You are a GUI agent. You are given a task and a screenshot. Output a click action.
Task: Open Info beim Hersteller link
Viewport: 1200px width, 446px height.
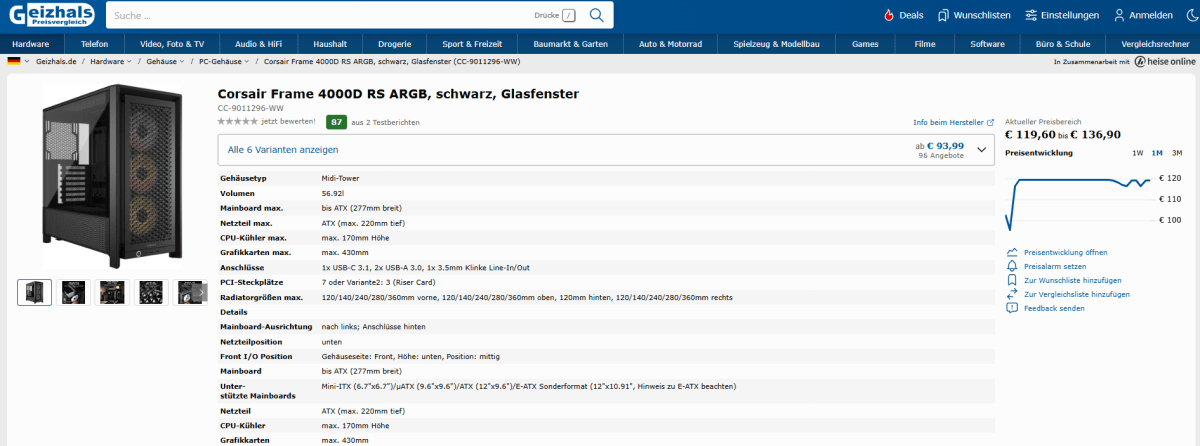click(948, 123)
